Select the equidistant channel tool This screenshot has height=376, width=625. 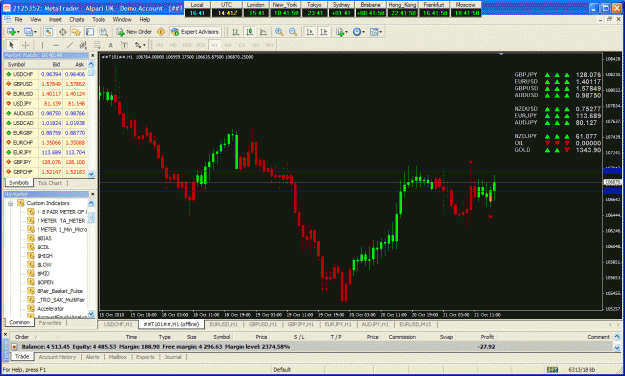[x=83, y=45]
